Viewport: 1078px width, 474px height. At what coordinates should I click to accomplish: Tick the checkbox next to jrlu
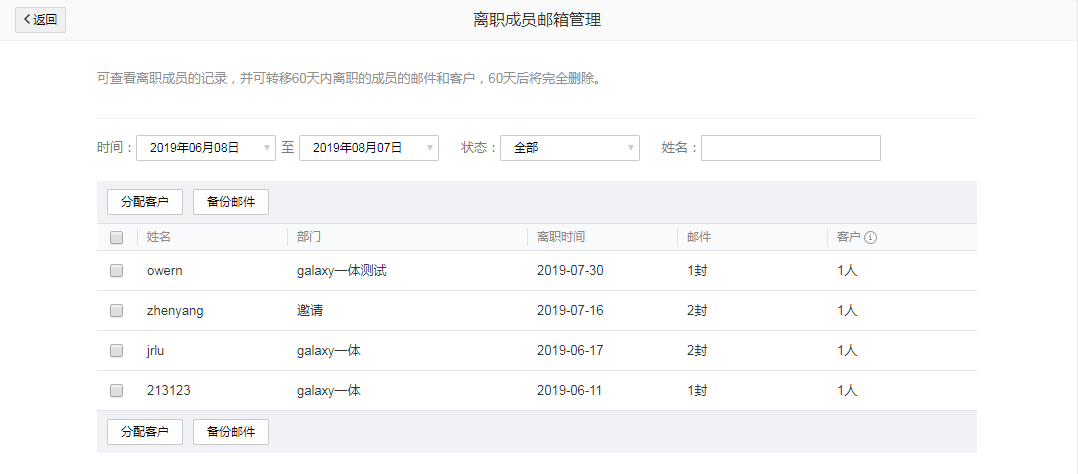116,351
